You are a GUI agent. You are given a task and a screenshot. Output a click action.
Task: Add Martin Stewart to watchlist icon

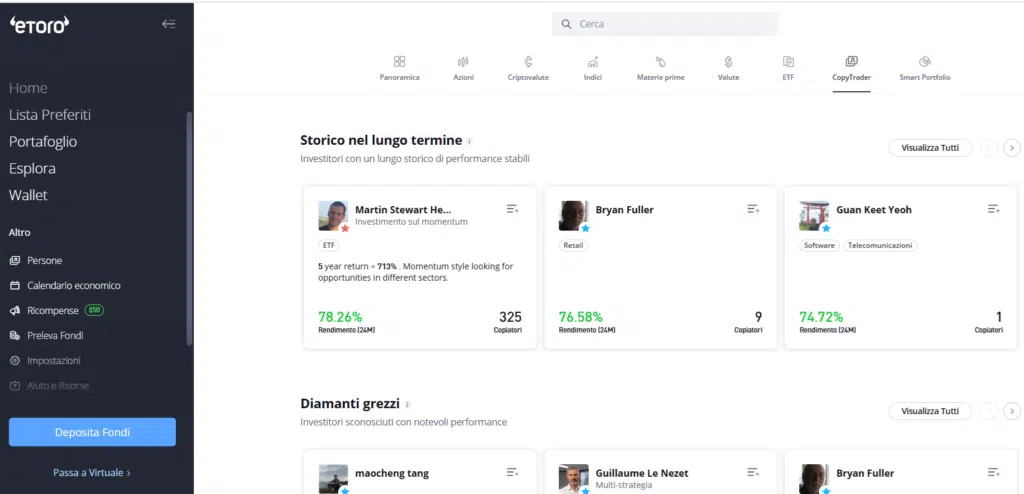pyautogui.click(x=513, y=209)
